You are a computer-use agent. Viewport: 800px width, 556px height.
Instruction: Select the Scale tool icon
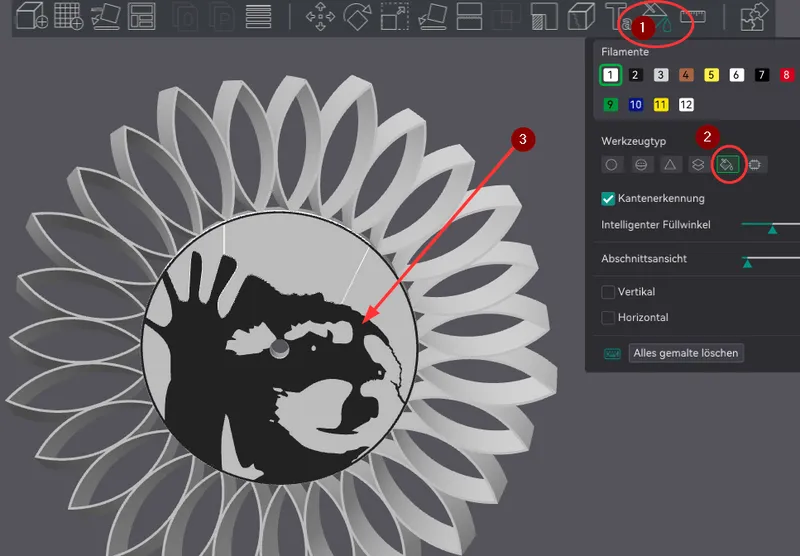(x=395, y=16)
